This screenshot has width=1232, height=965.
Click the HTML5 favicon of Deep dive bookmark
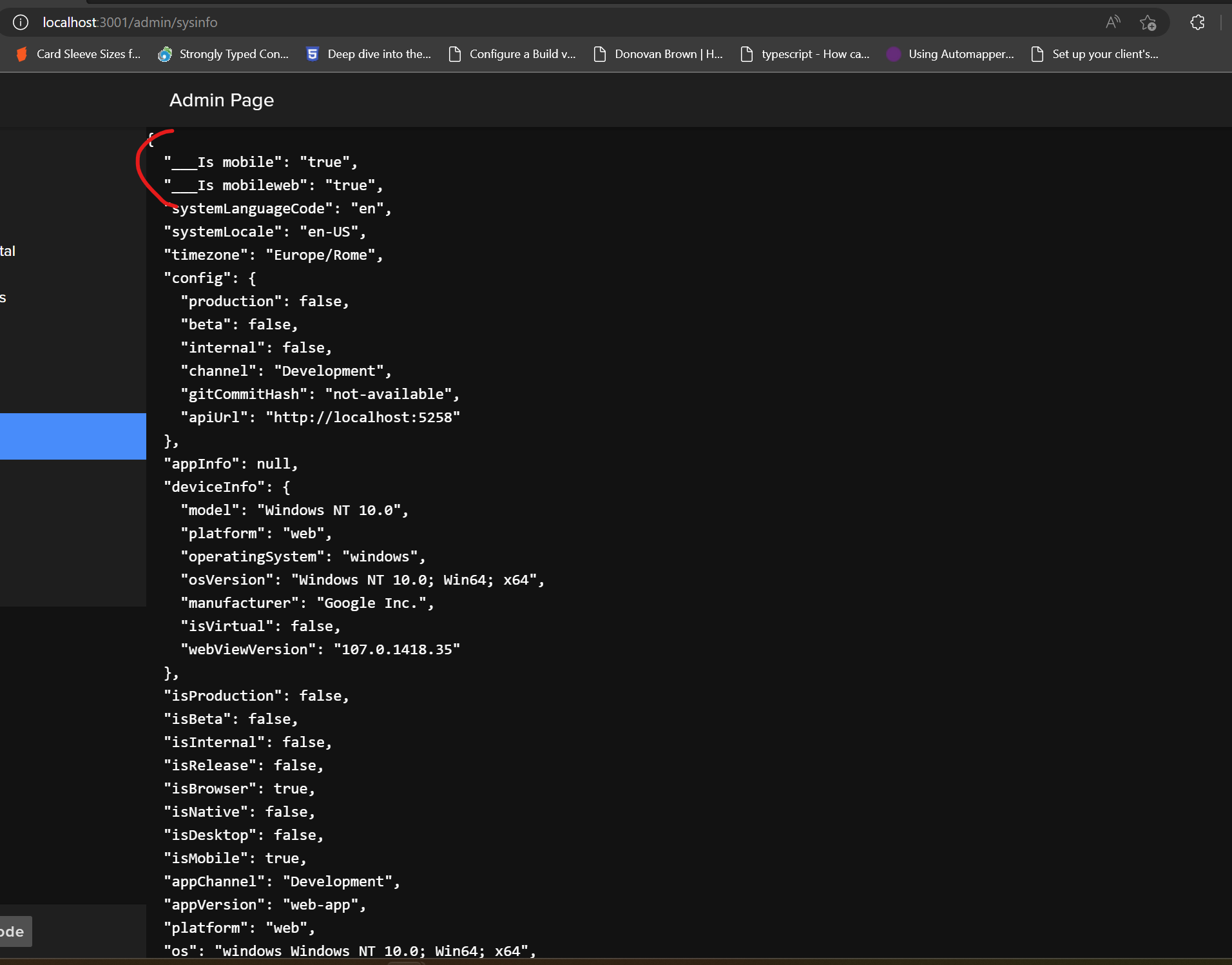(x=313, y=54)
